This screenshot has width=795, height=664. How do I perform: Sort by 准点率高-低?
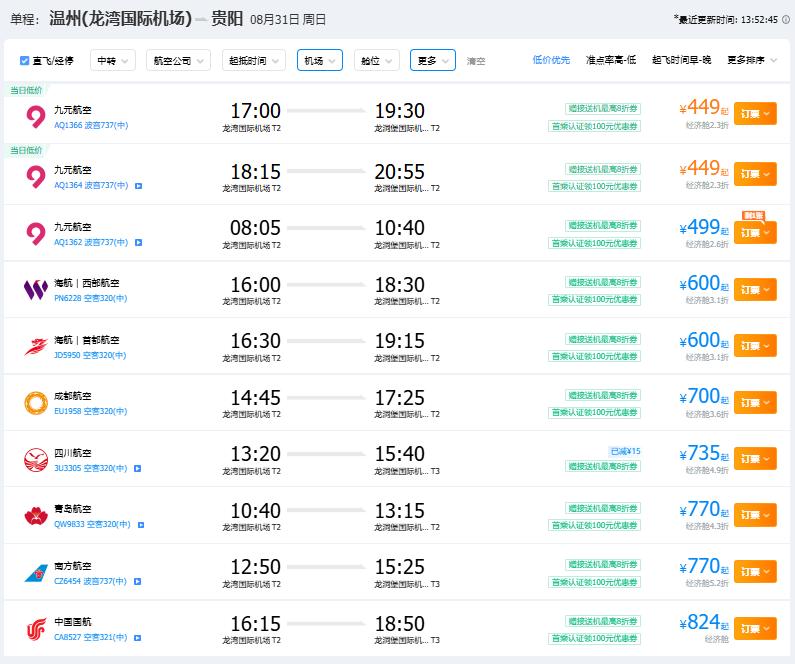[x=611, y=60]
